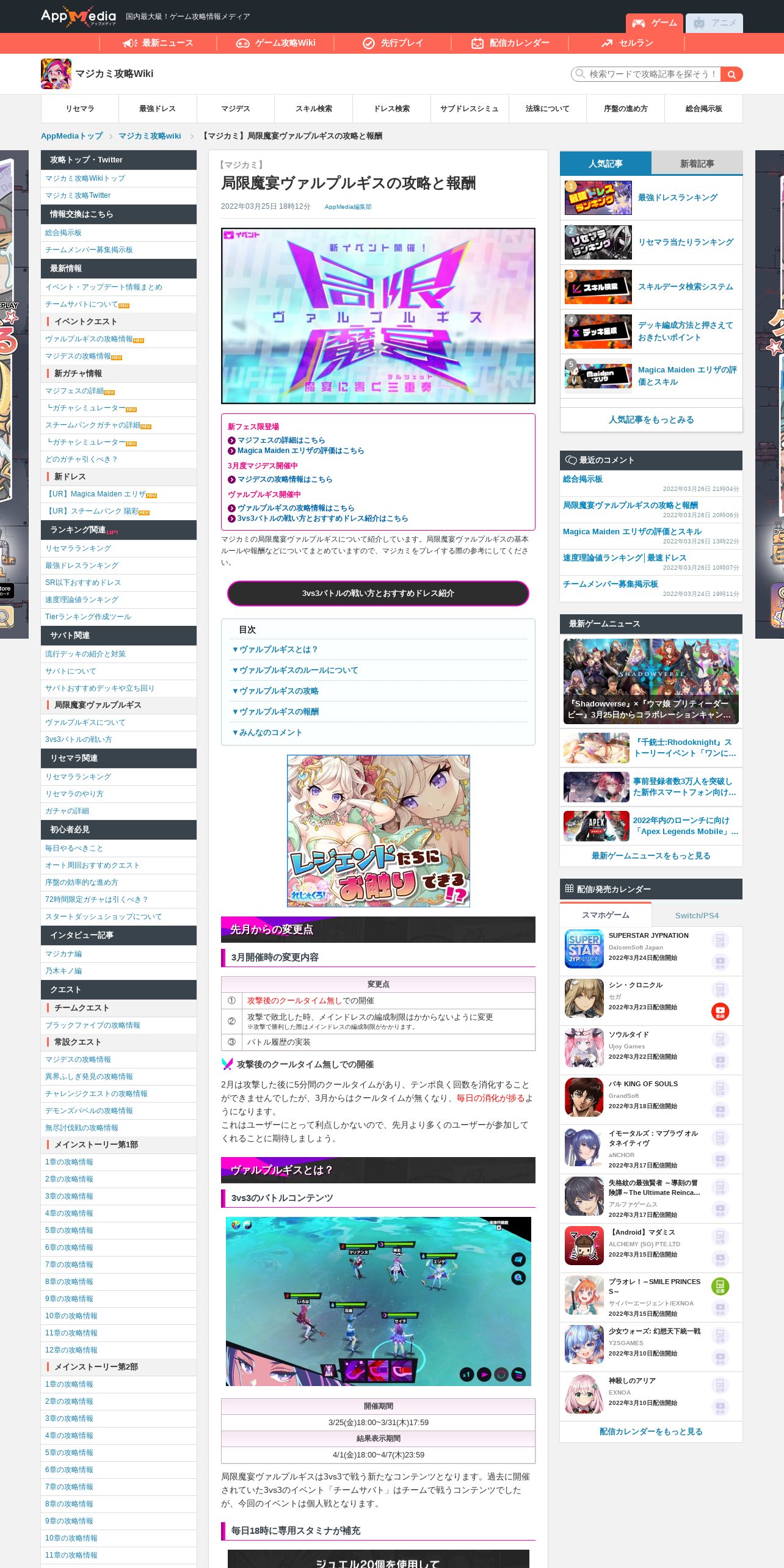The width and height of the screenshot is (784, 1568).
Task: Click the デッキ編成 article thumbnail
Action: click(x=598, y=332)
